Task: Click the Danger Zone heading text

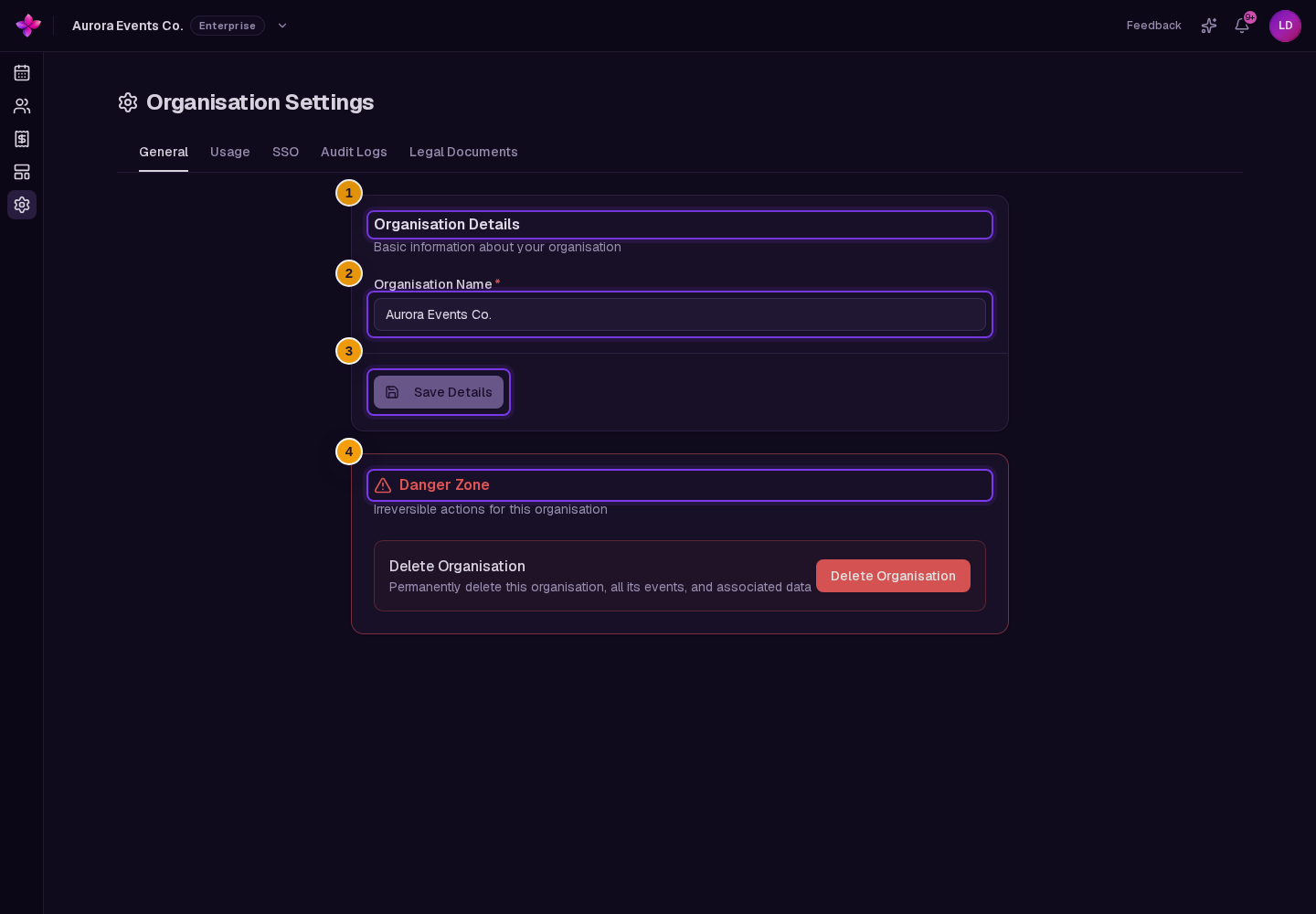Action: [444, 485]
